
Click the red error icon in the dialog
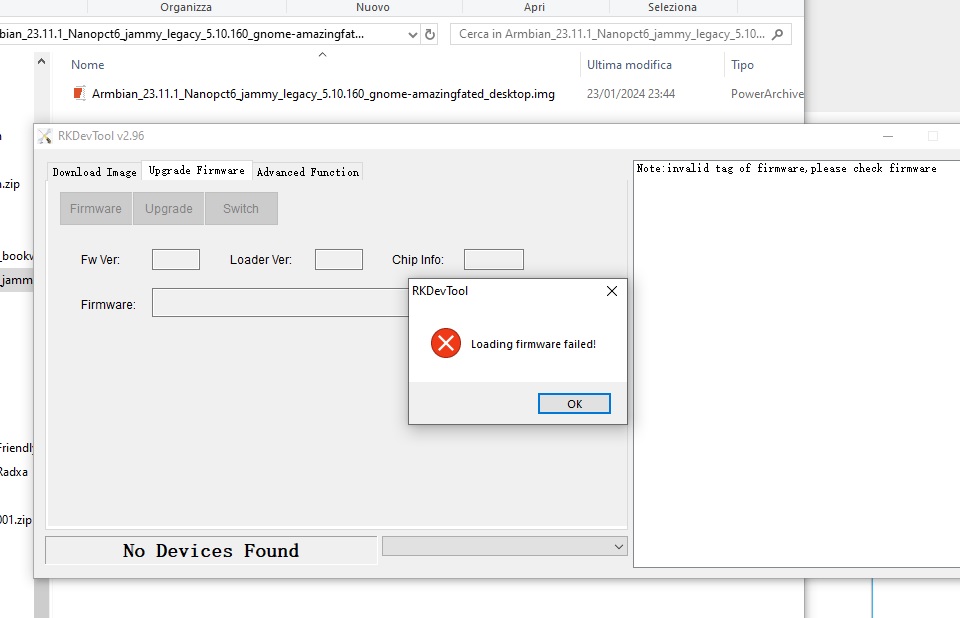click(445, 344)
